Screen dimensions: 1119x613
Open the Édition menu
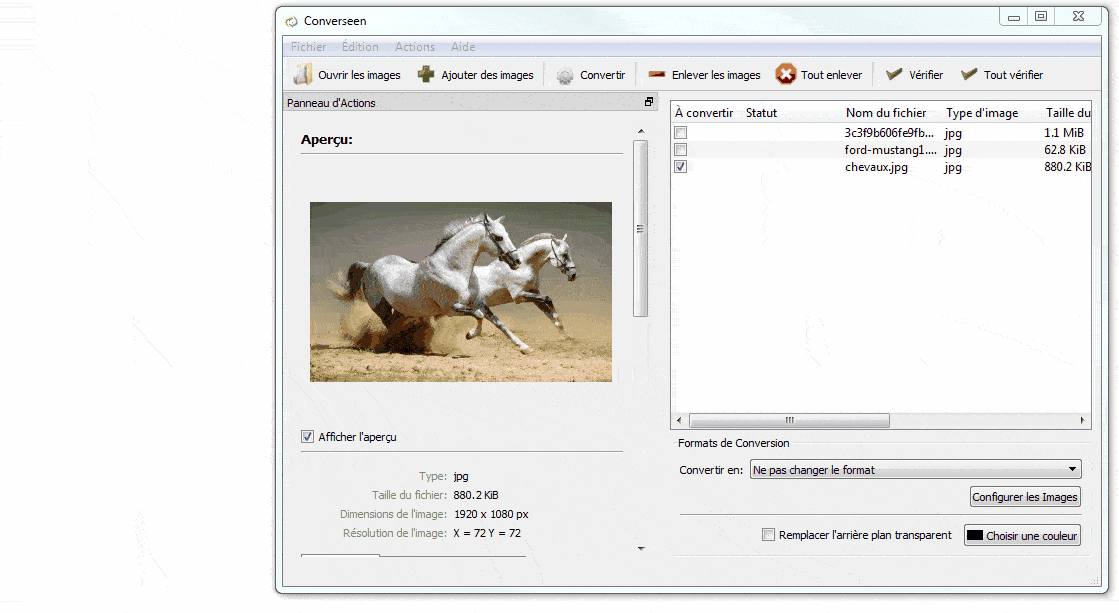pyautogui.click(x=360, y=47)
